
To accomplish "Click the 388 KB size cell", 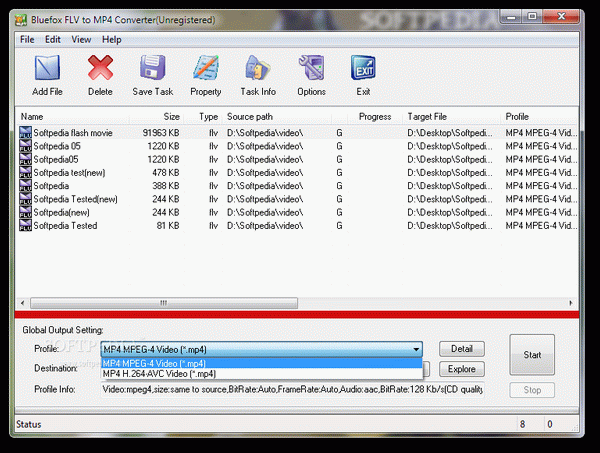I will tap(166, 186).
